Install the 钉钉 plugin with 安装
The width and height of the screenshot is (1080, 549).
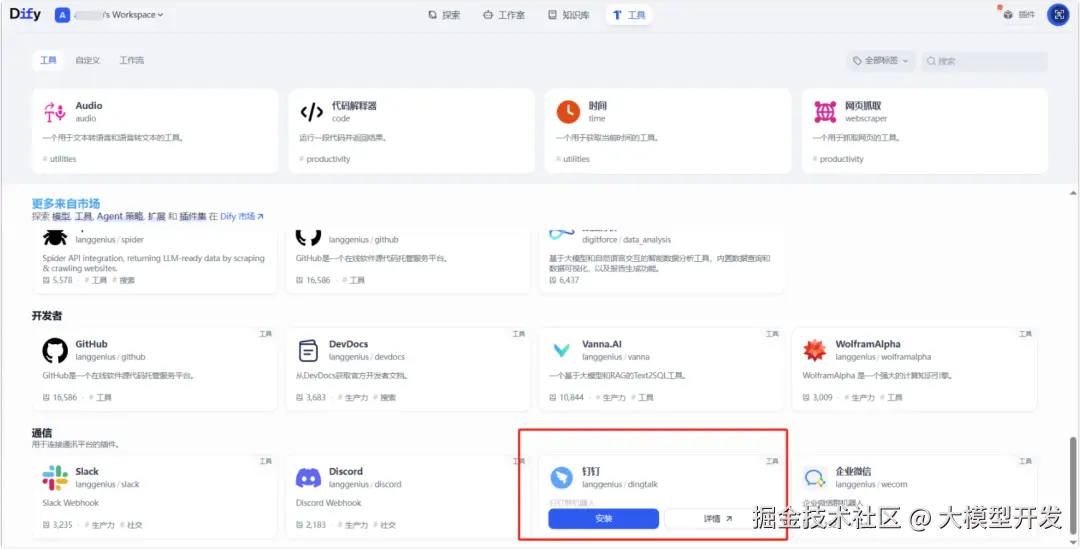(x=603, y=519)
